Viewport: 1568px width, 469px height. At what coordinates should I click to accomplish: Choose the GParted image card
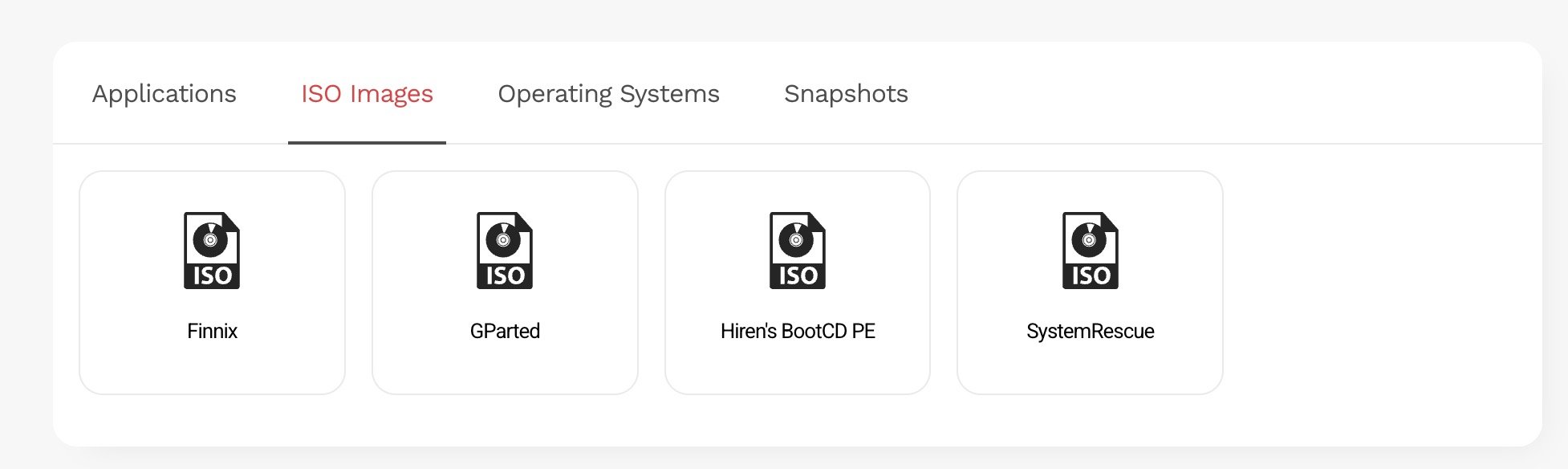[505, 369]
